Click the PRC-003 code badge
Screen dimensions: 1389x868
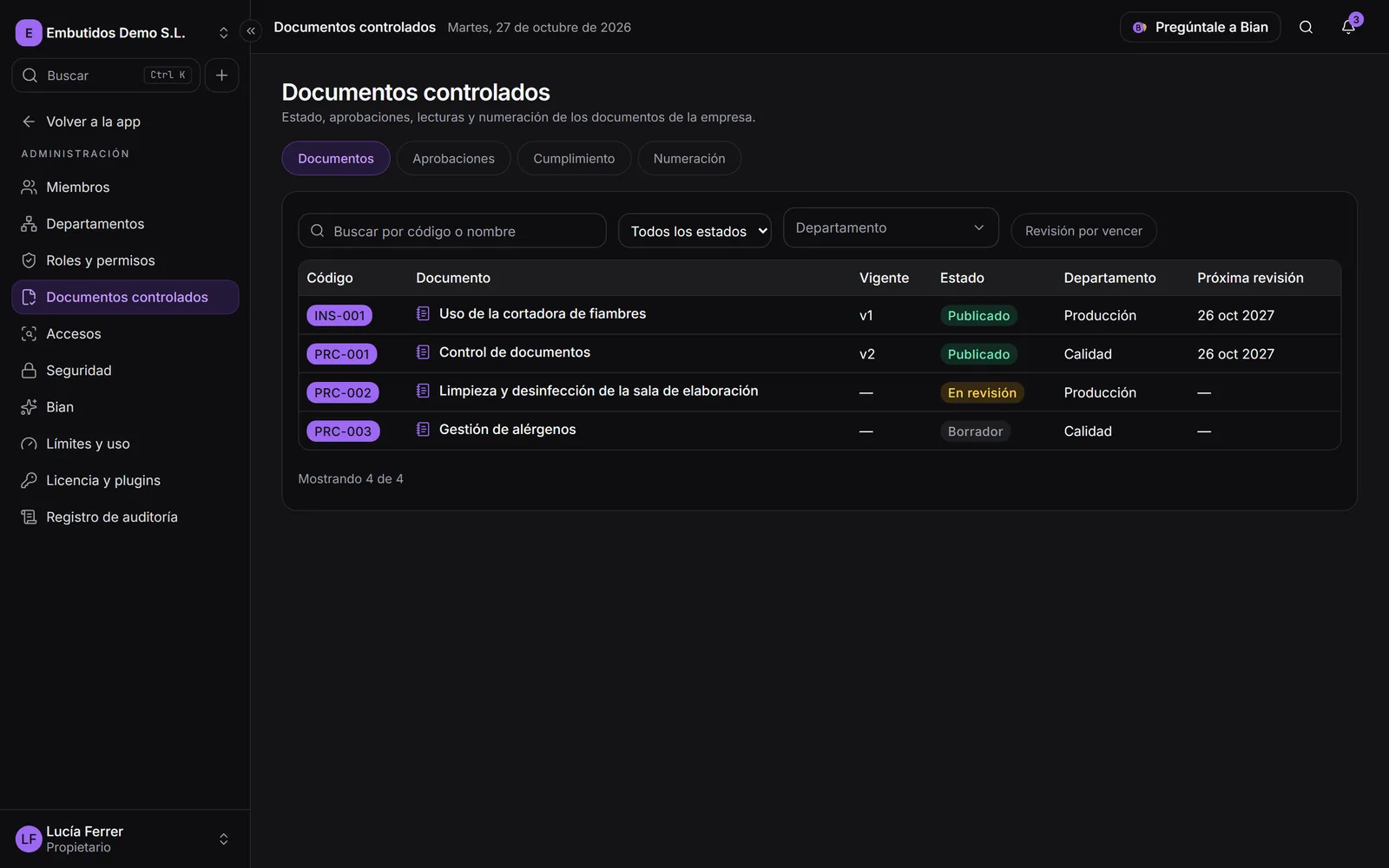(x=343, y=431)
